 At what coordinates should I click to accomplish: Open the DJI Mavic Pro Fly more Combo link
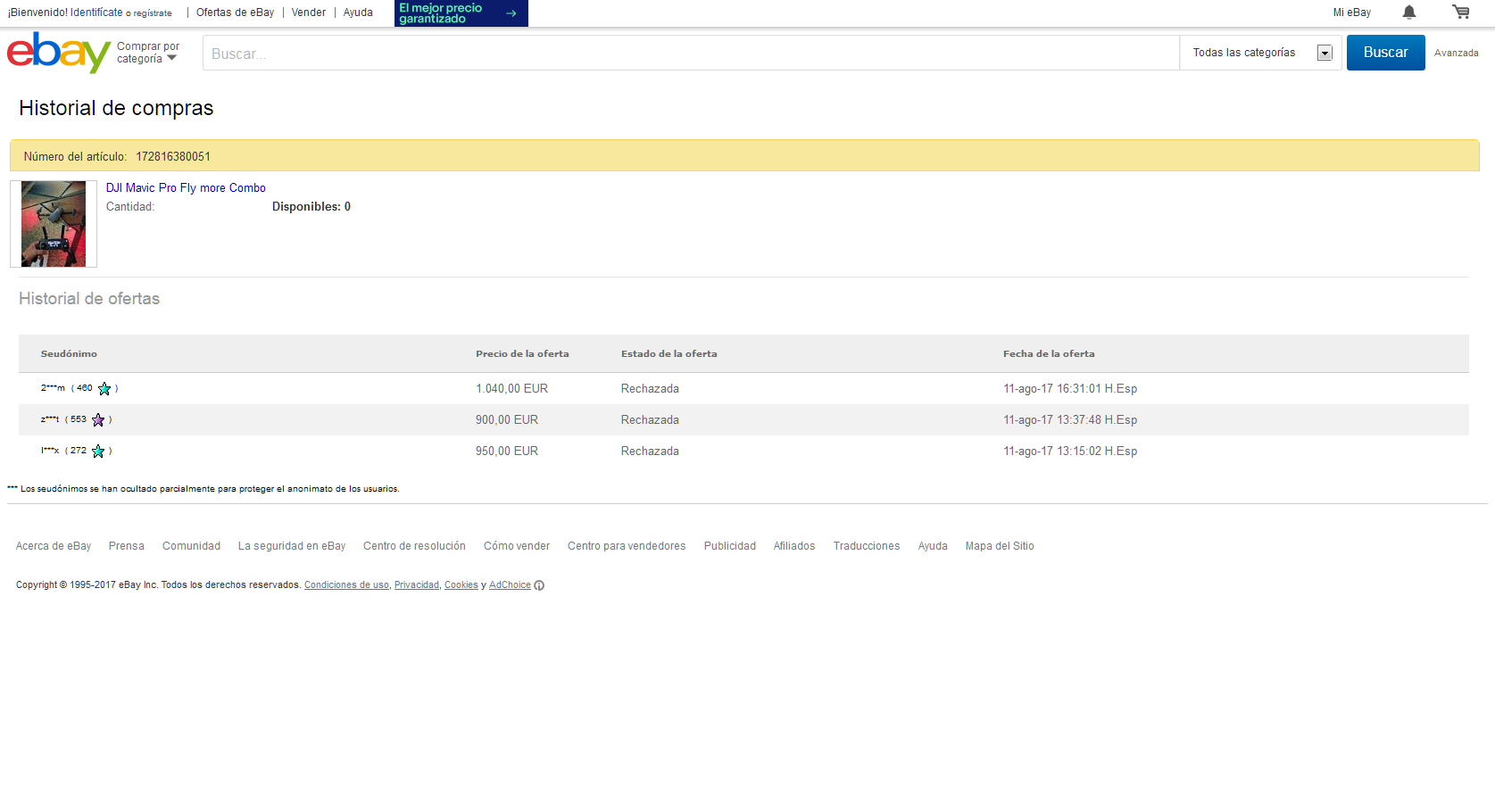(x=186, y=188)
